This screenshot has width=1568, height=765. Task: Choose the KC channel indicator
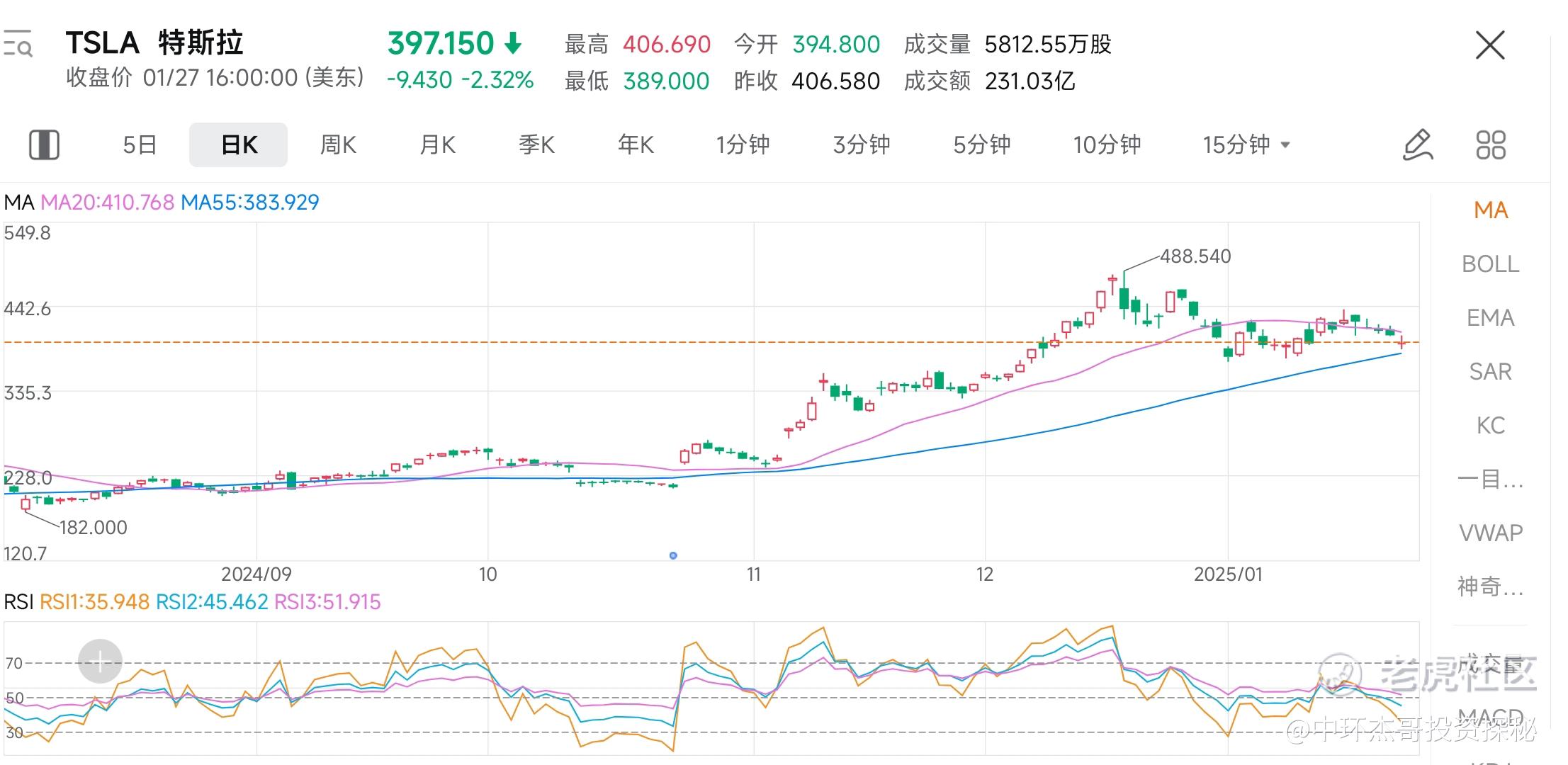(x=1490, y=426)
